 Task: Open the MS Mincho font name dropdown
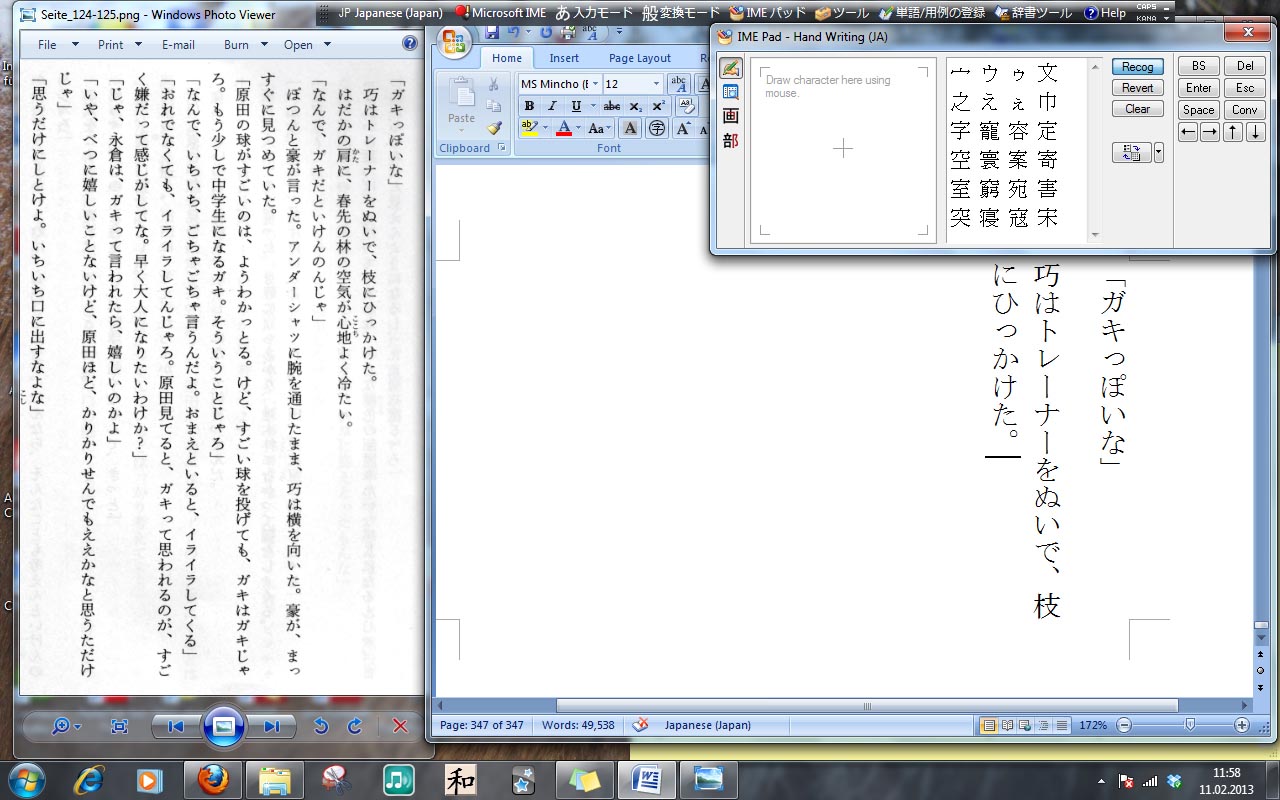coord(596,84)
